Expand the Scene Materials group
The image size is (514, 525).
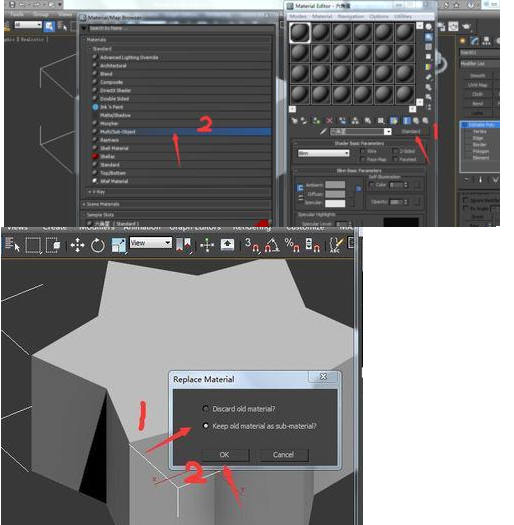point(84,204)
